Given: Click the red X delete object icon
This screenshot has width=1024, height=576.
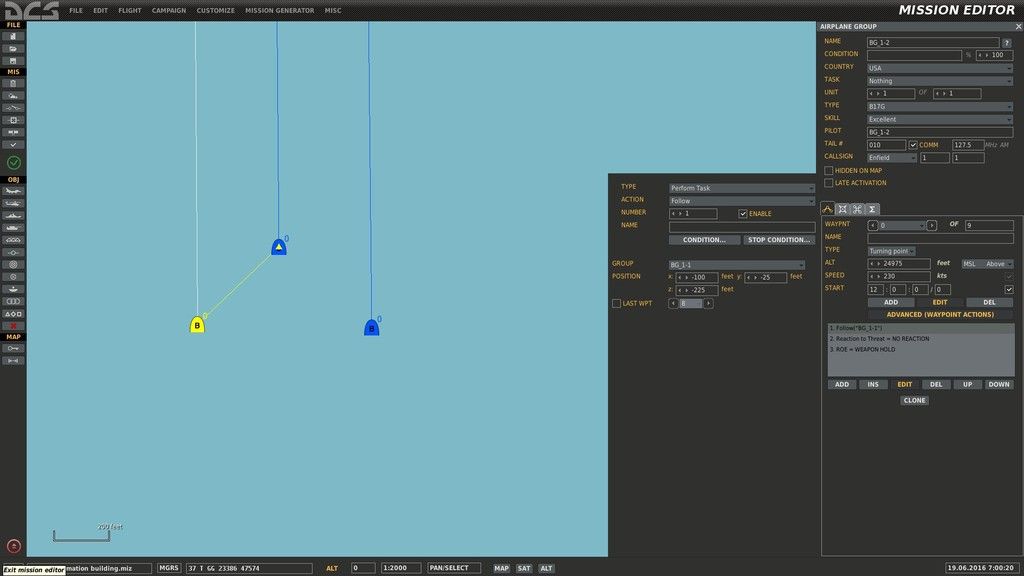Looking at the screenshot, I should click(14, 325).
